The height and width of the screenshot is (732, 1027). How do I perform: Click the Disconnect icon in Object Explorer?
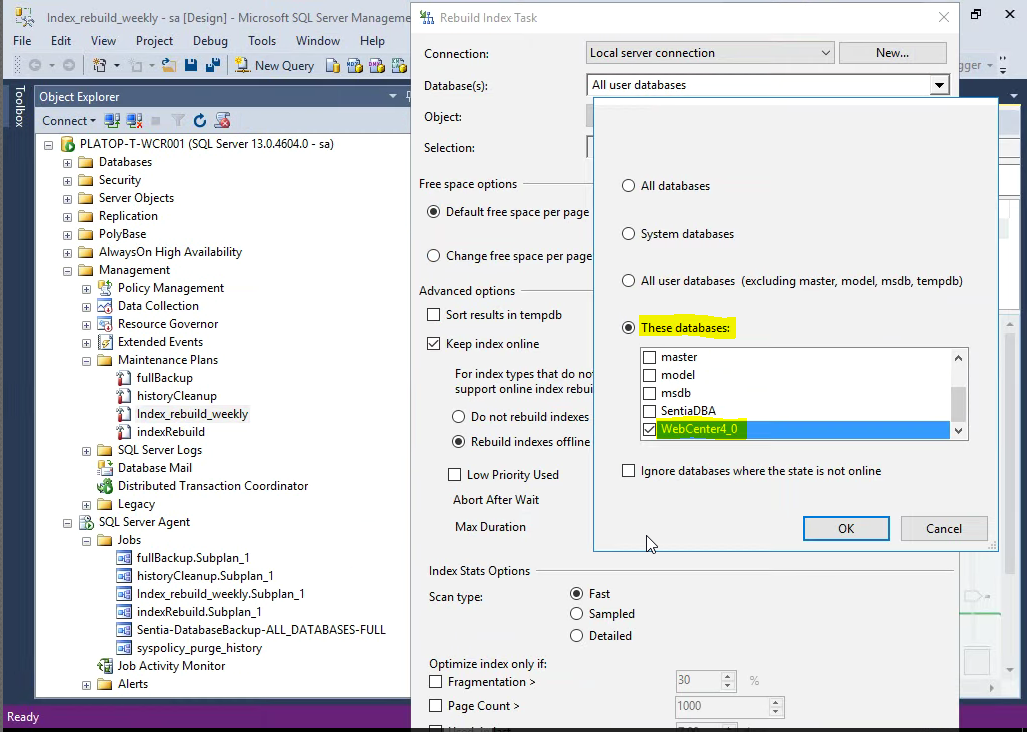coord(134,121)
